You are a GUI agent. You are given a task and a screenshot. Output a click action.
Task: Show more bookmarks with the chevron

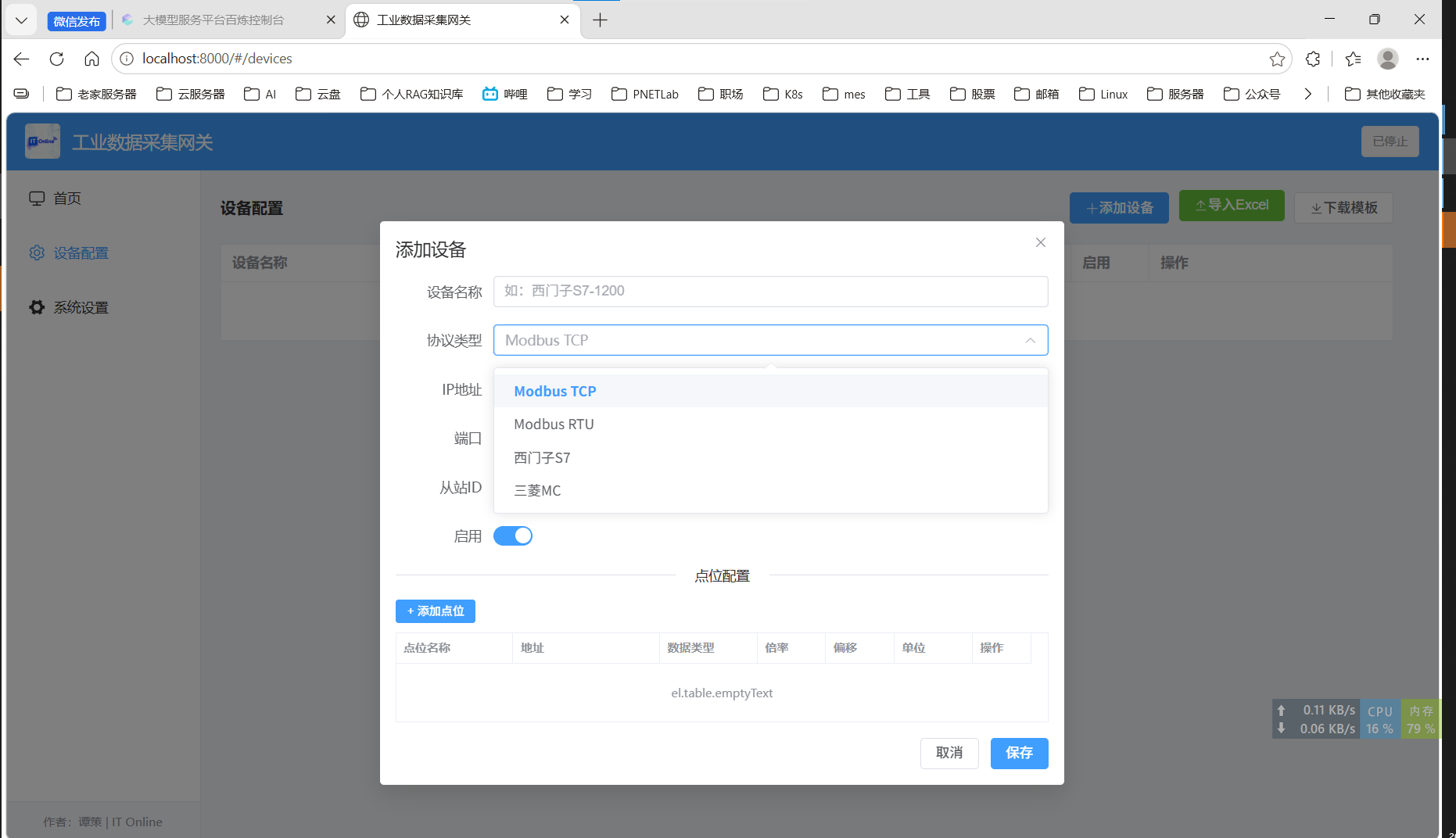click(1307, 94)
